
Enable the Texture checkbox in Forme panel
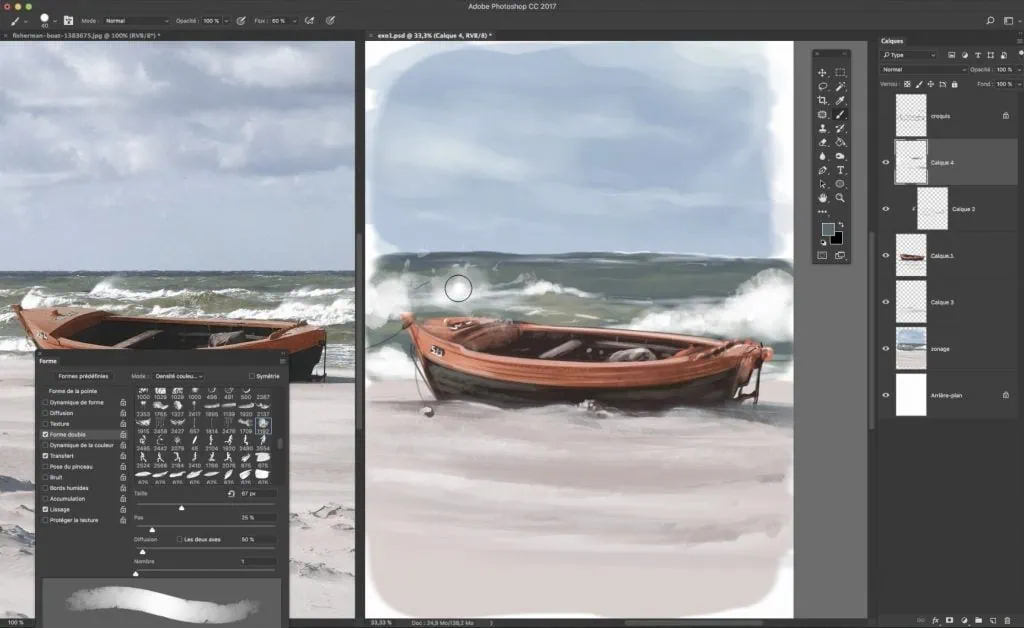click(x=45, y=423)
